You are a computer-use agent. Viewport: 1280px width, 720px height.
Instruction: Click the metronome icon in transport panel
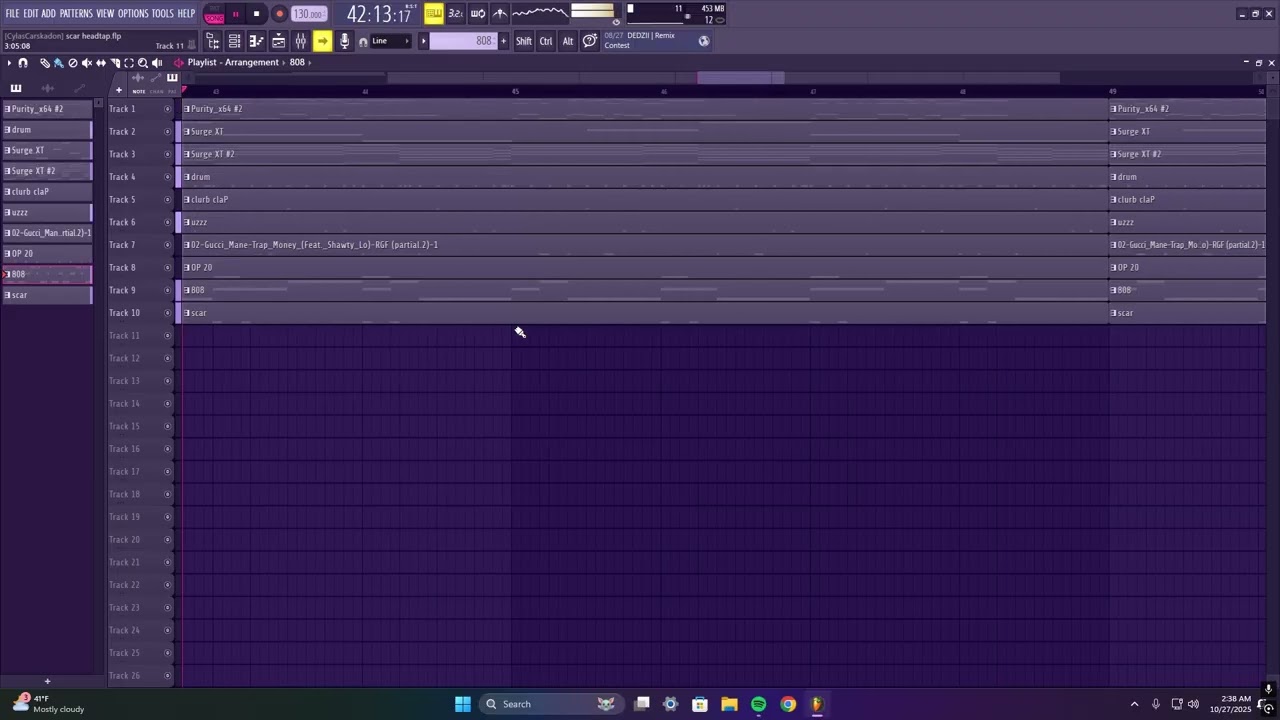click(500, 14)
